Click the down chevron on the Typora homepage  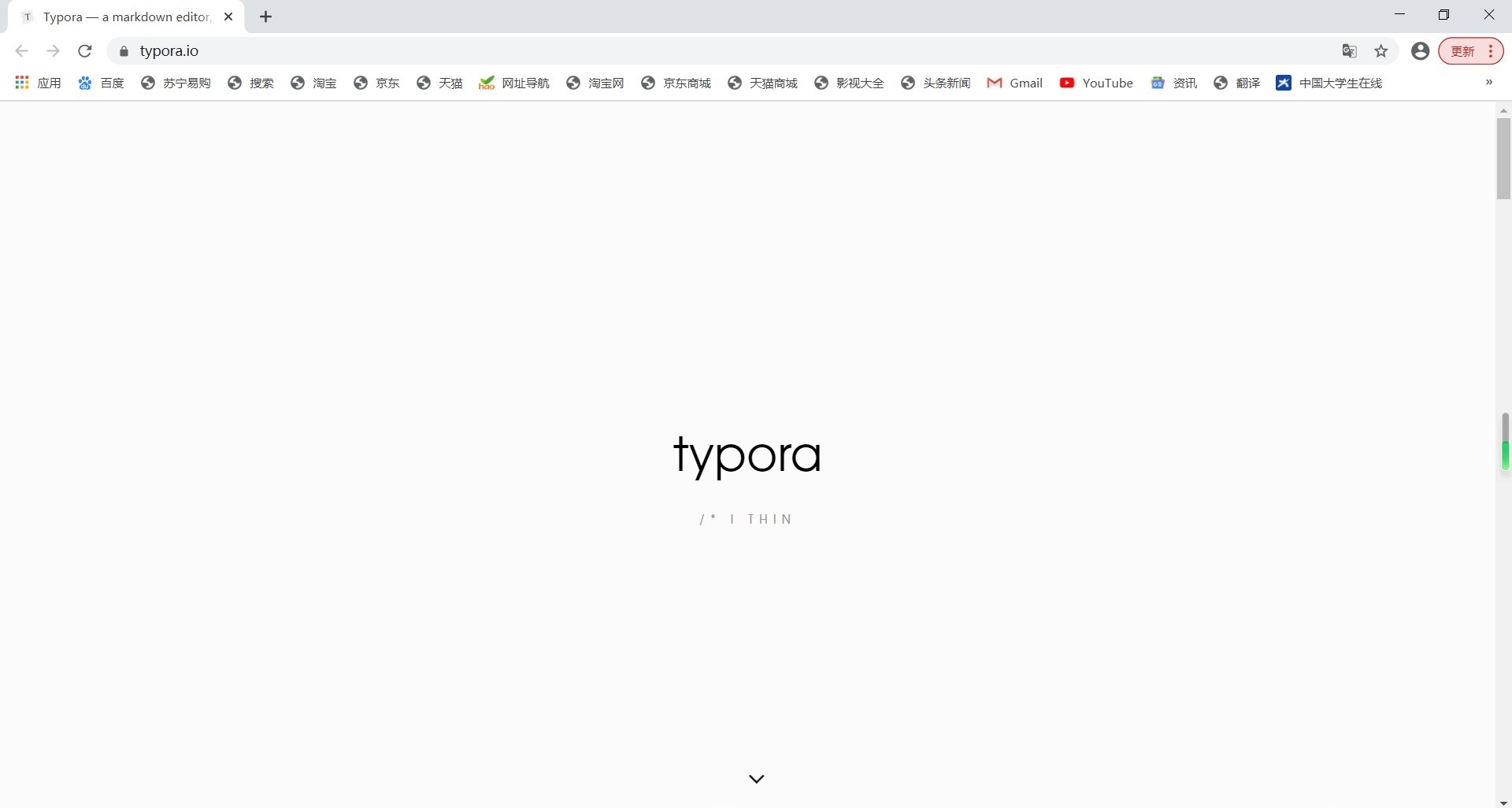(x=756, y=778)
